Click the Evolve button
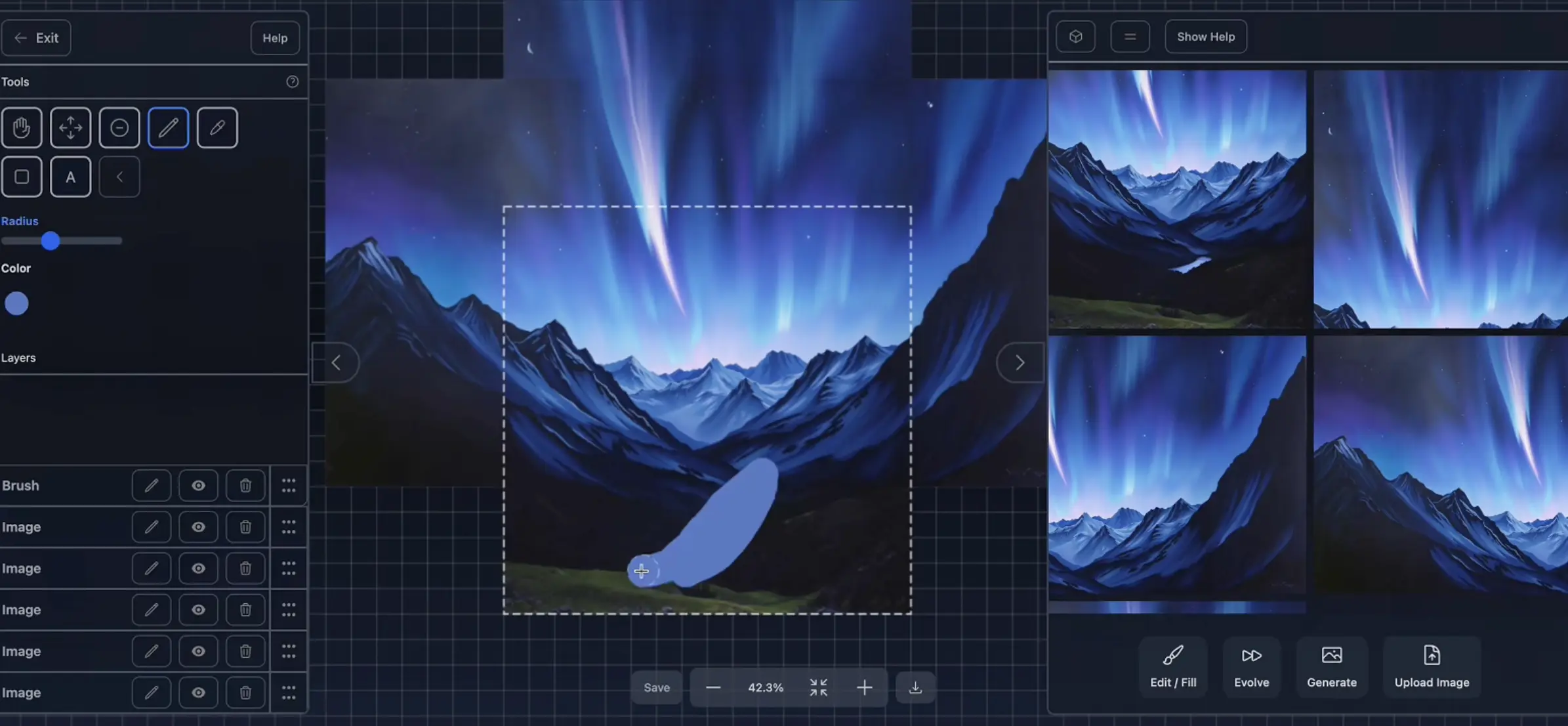 [x=1252, y=666]
